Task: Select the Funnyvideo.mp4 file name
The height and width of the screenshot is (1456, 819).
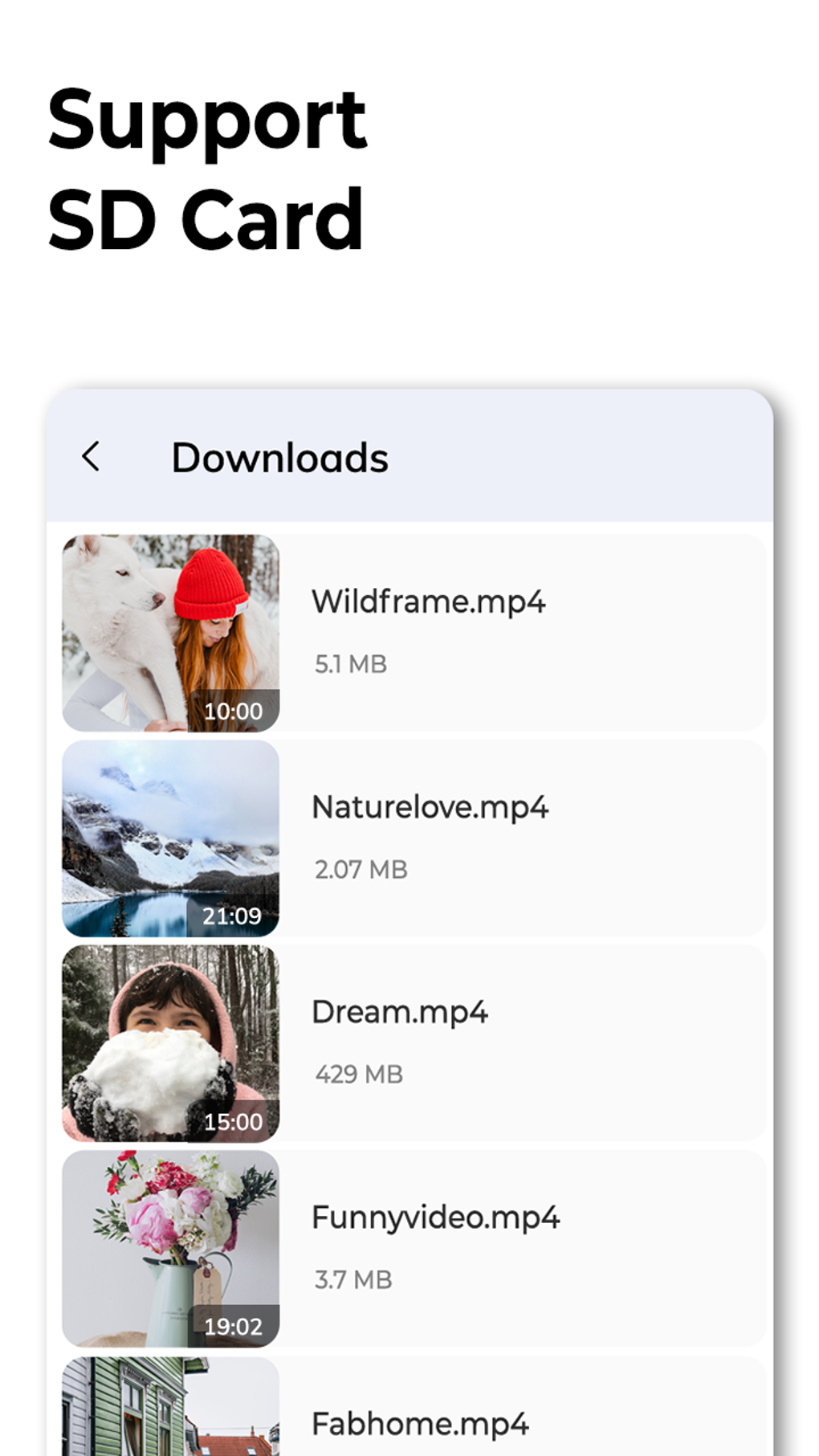Action: coord(436,1218)
